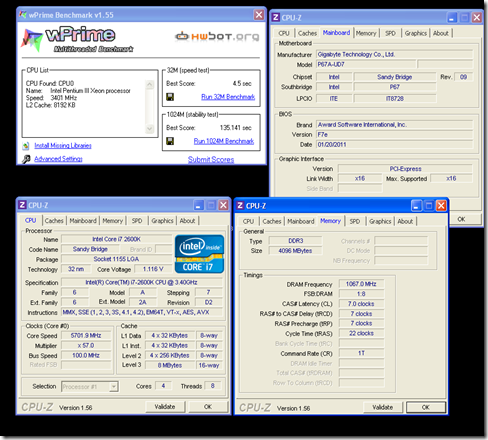
Task: Open Caches tab in bottom-left CPU-Z window
Action: coord(54,221)
